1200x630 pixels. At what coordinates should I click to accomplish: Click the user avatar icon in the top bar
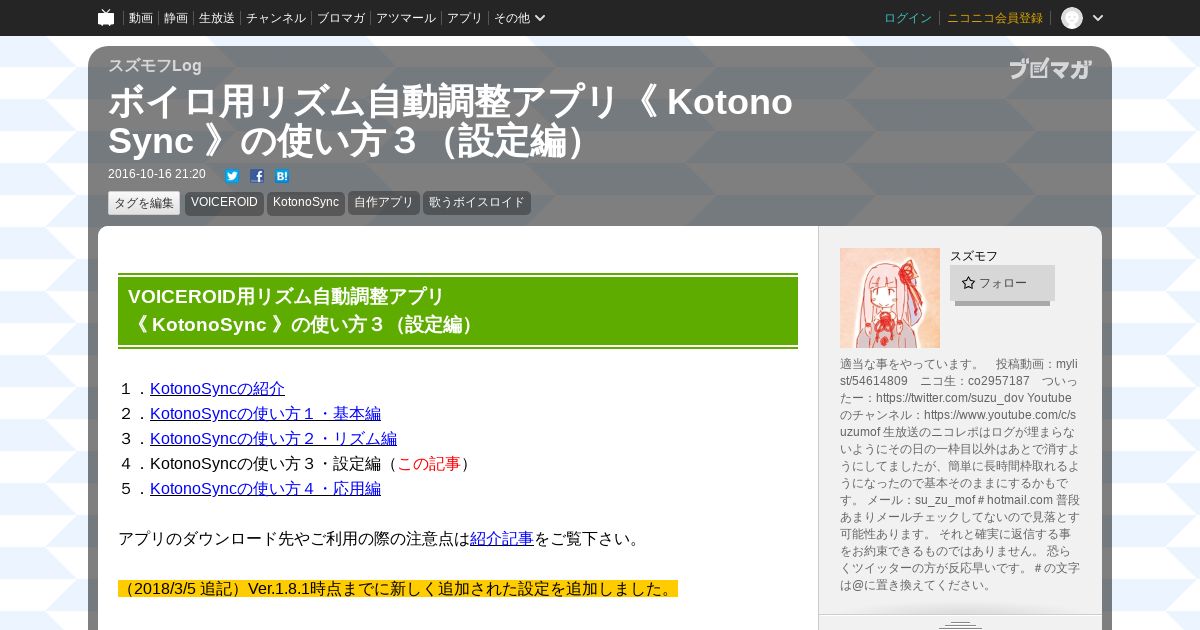[1072, 18]
